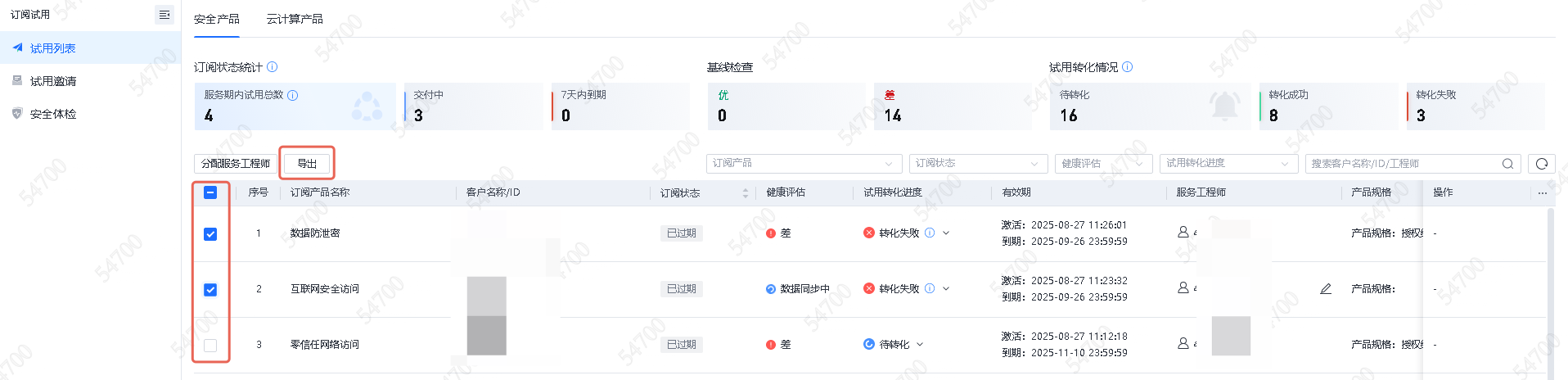
Task: Check the 零信任网络访问 row checkbox
Action: tap(210, 346)
